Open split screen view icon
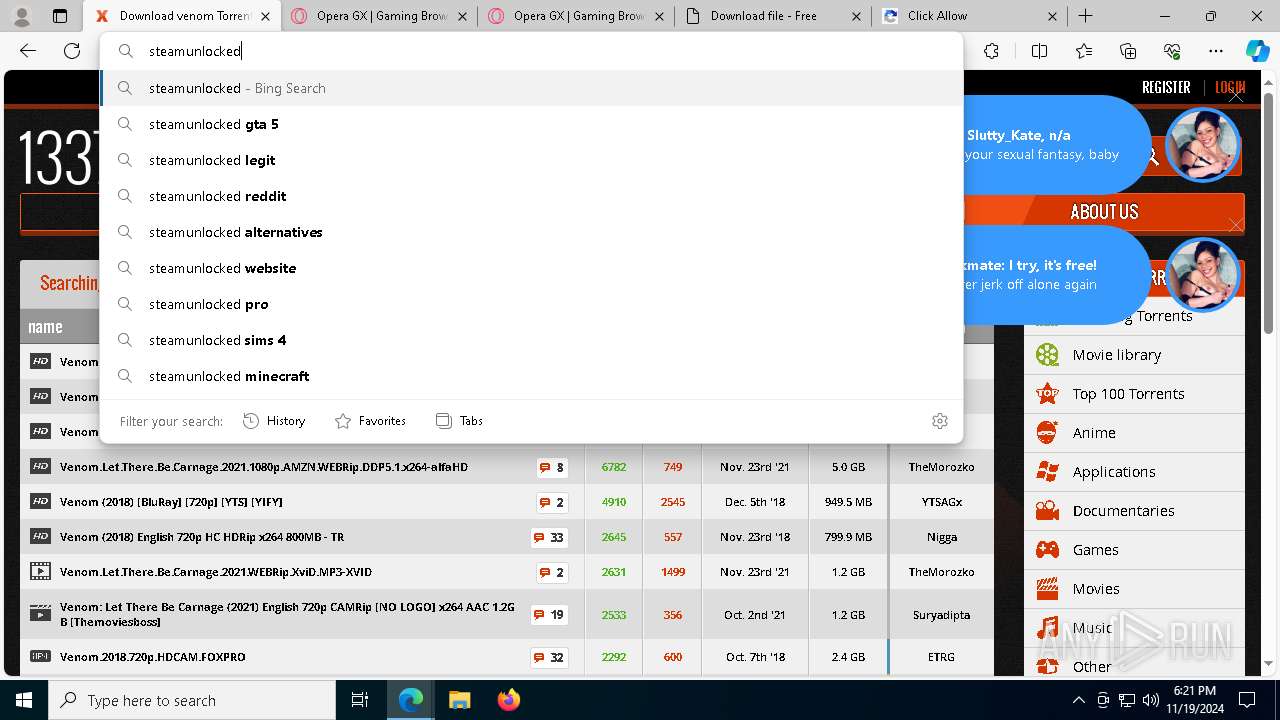 [1039, 51]
